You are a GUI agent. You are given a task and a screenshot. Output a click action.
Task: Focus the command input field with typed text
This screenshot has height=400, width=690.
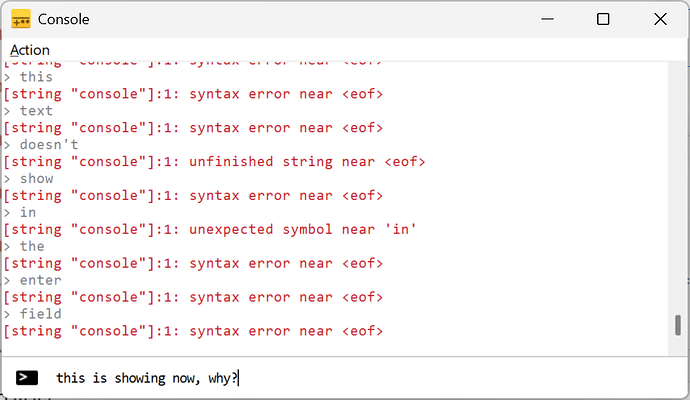click(350, 377)
